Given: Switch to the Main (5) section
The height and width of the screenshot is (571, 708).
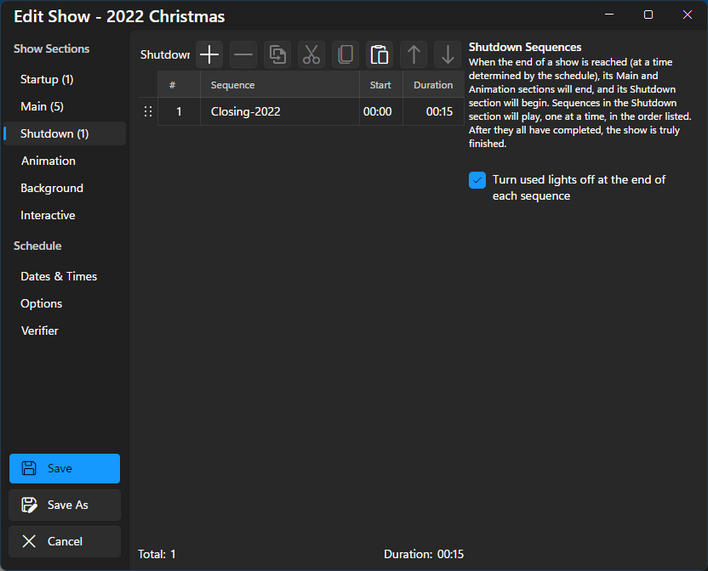Looking at the screenshot, I should [x=42, y=106].
